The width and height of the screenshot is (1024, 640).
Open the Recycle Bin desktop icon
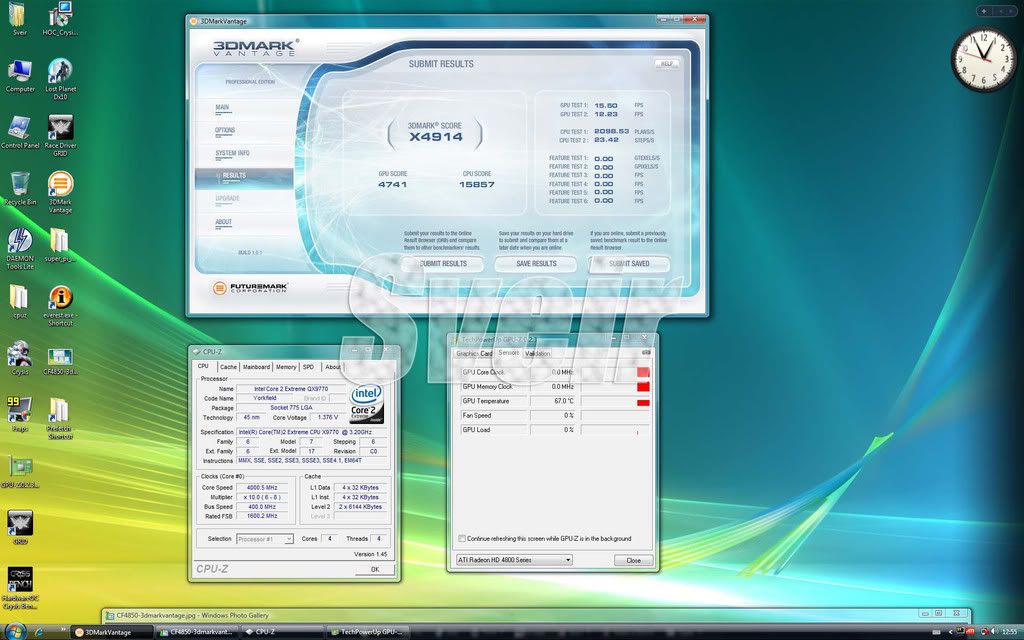19,184
